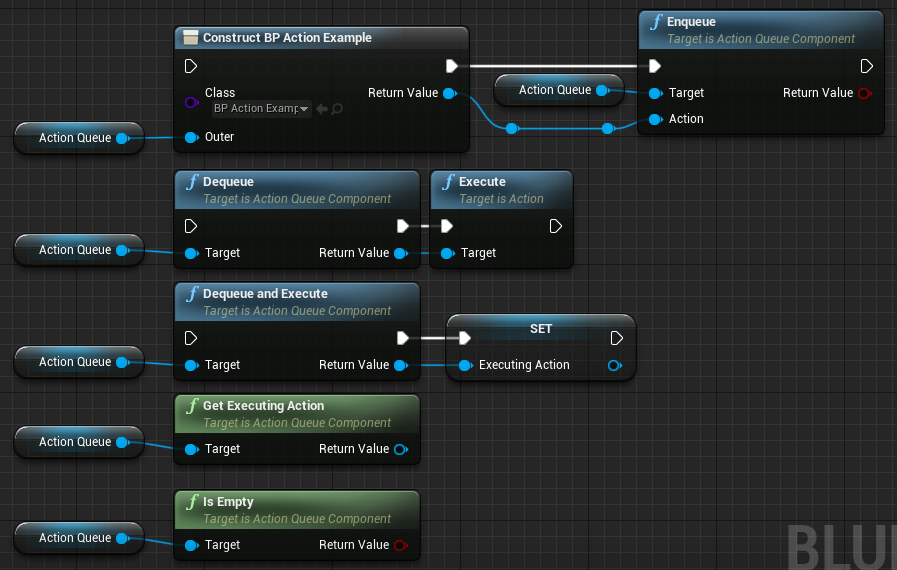Click Dequeue and Execute output exec pin
This screenshot has width=897, height=570.
point(403,338)
